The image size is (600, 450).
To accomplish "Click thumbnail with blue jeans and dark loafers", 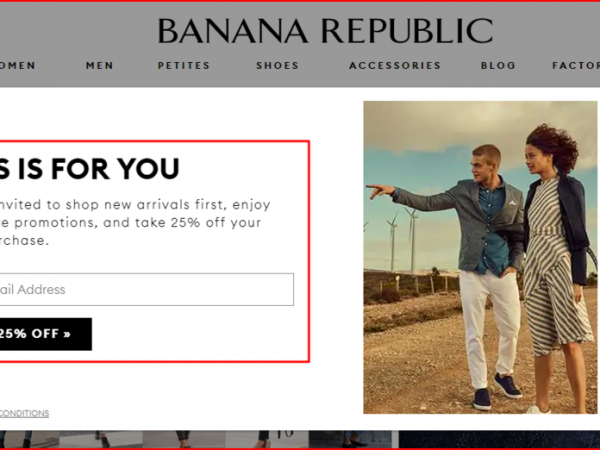I will click(x=349, y=439).
